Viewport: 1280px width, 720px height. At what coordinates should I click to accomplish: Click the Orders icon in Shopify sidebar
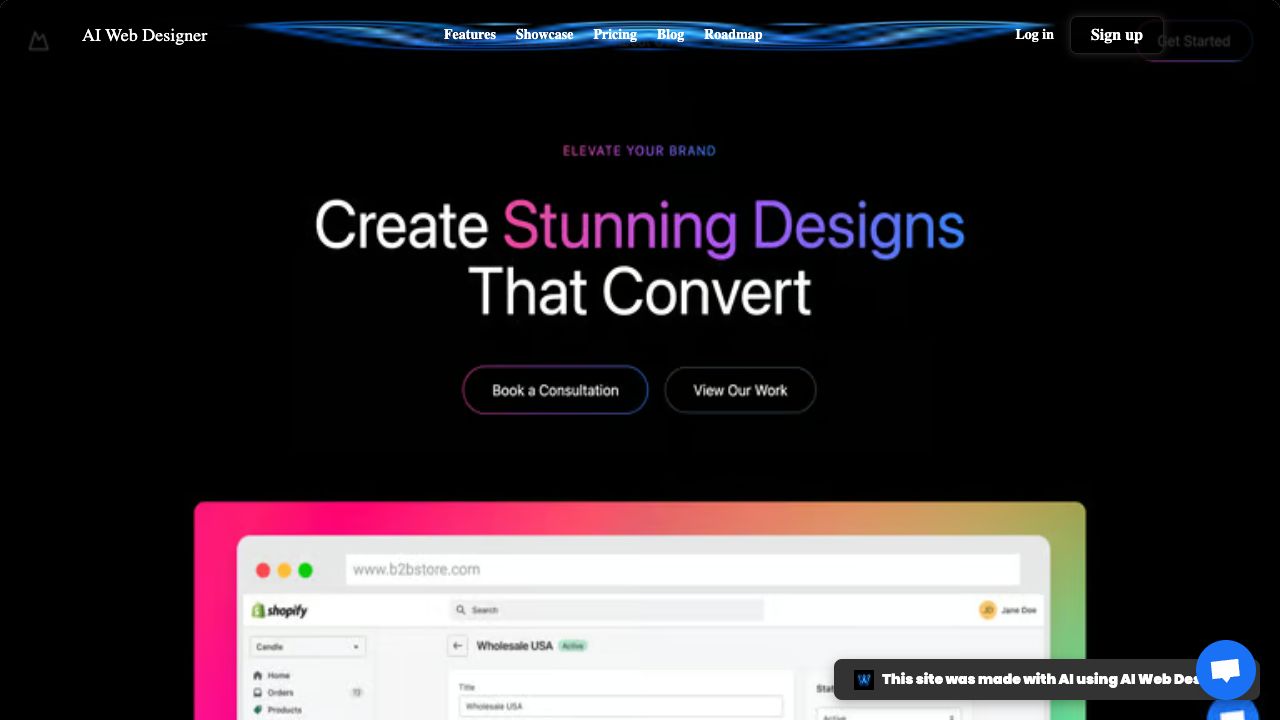point(258,693)
